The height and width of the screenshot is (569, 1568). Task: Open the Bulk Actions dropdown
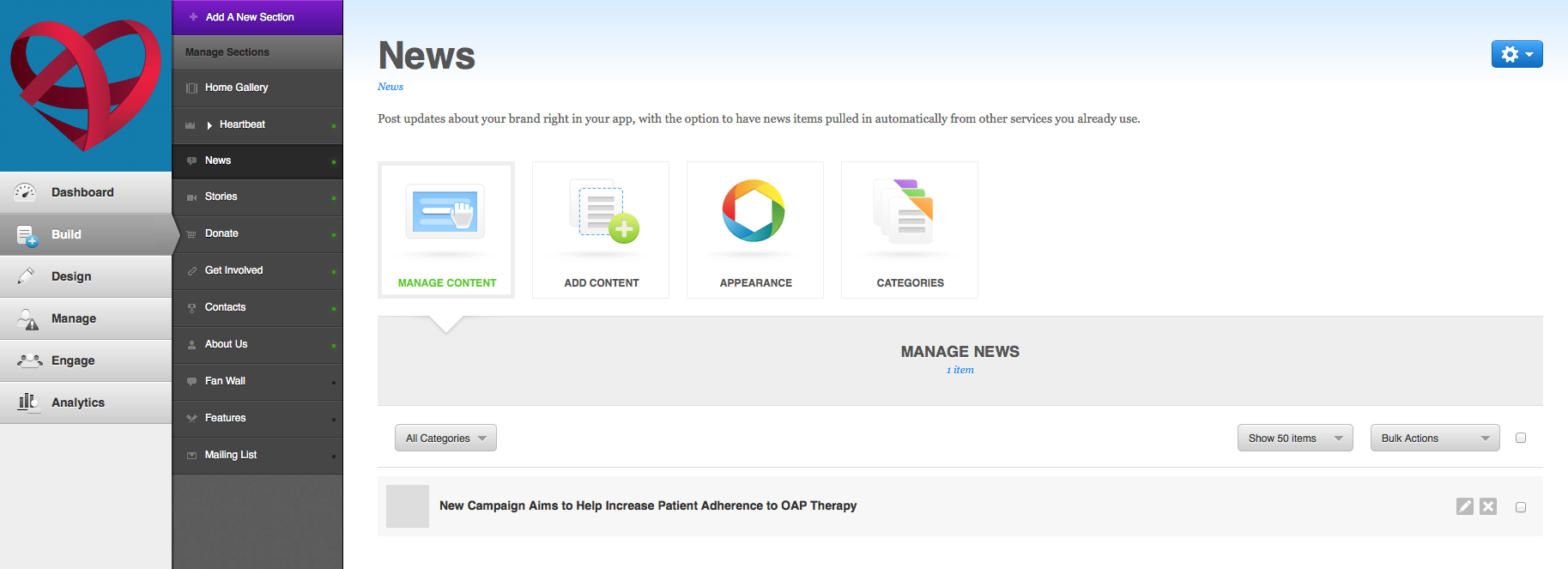tap(1435, 438)
